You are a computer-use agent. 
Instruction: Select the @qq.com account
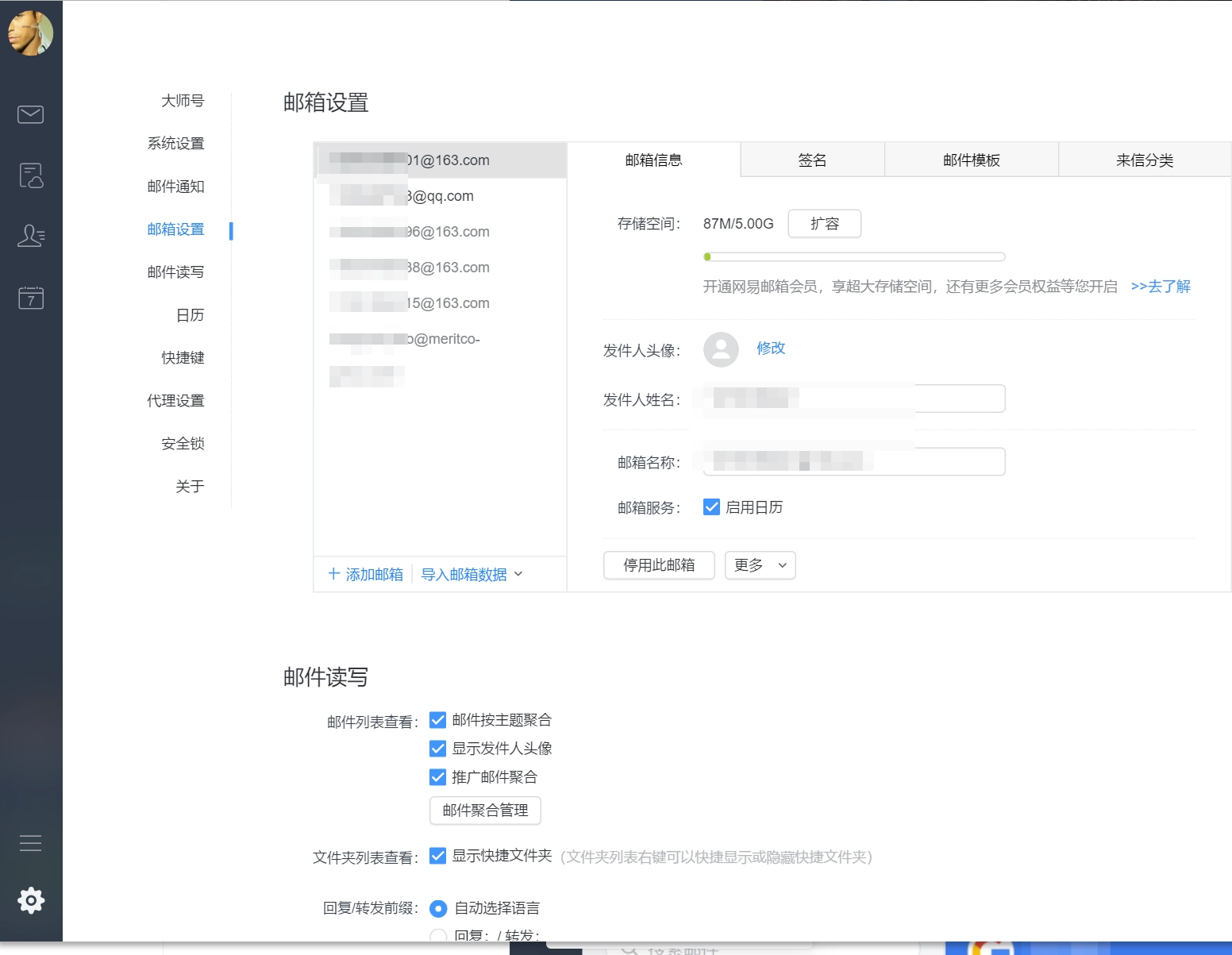(x=441, y=196)
